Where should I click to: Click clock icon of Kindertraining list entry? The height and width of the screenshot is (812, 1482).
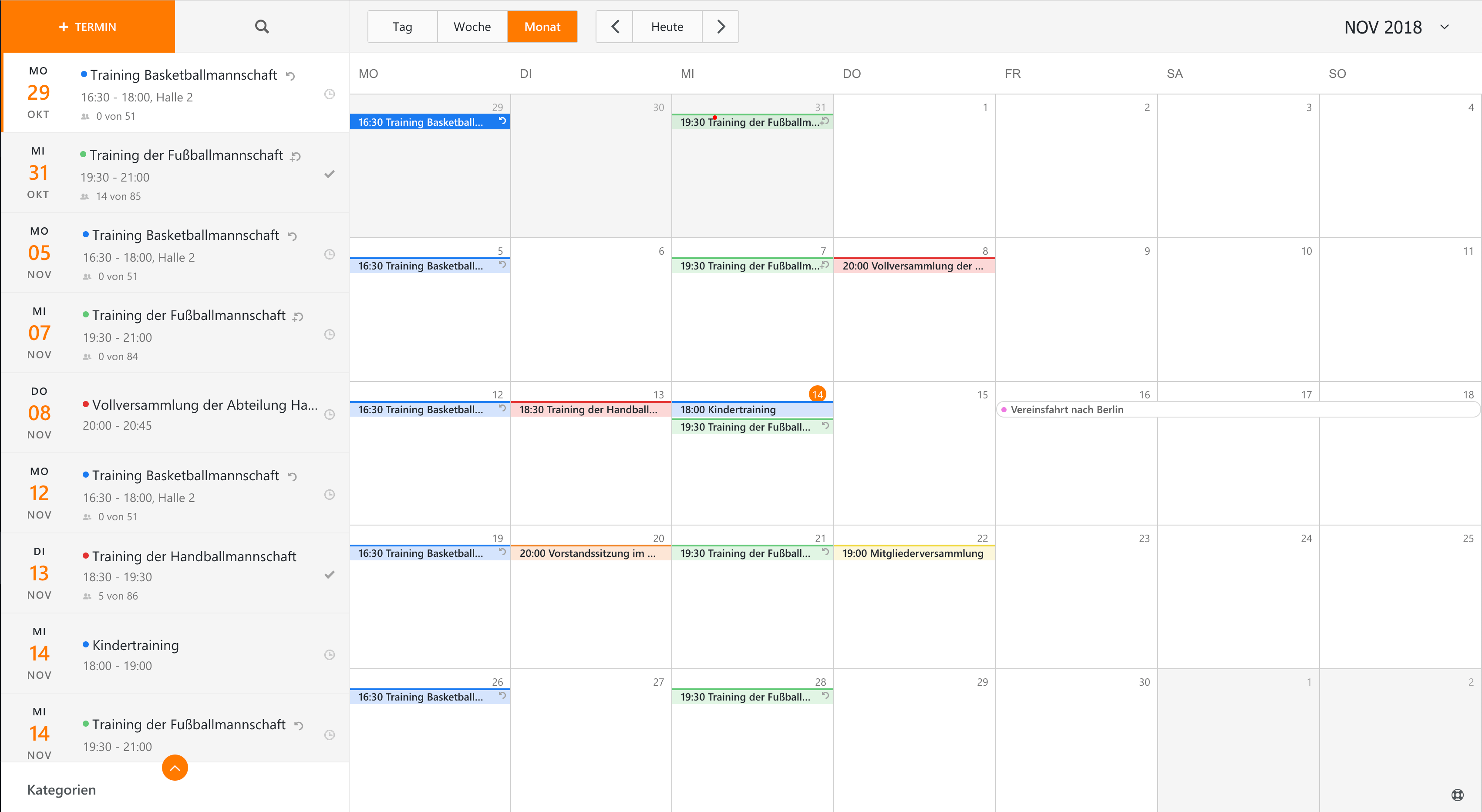coord(330,654)
